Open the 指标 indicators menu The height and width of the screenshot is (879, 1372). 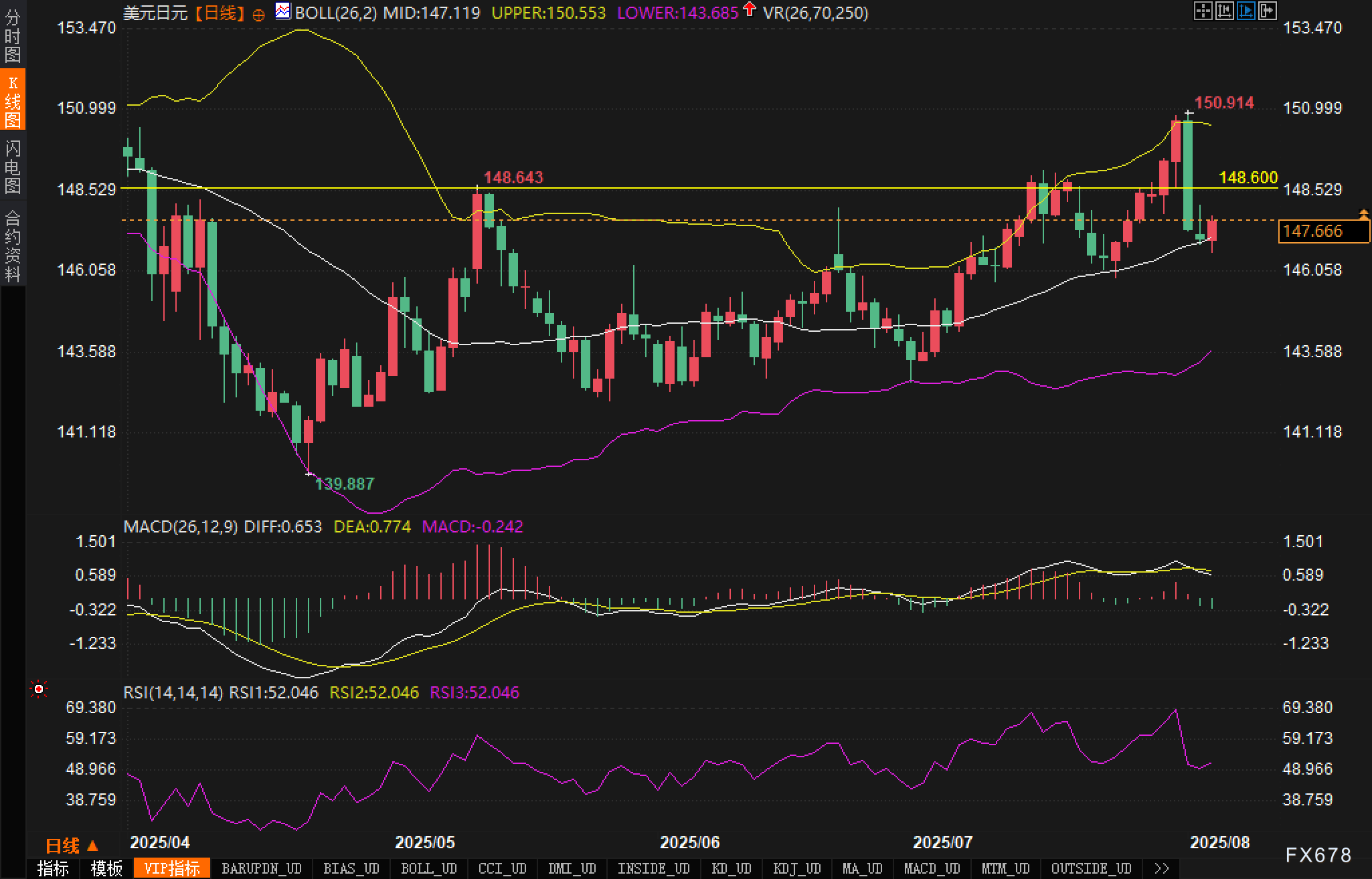(x=53, y=868)
